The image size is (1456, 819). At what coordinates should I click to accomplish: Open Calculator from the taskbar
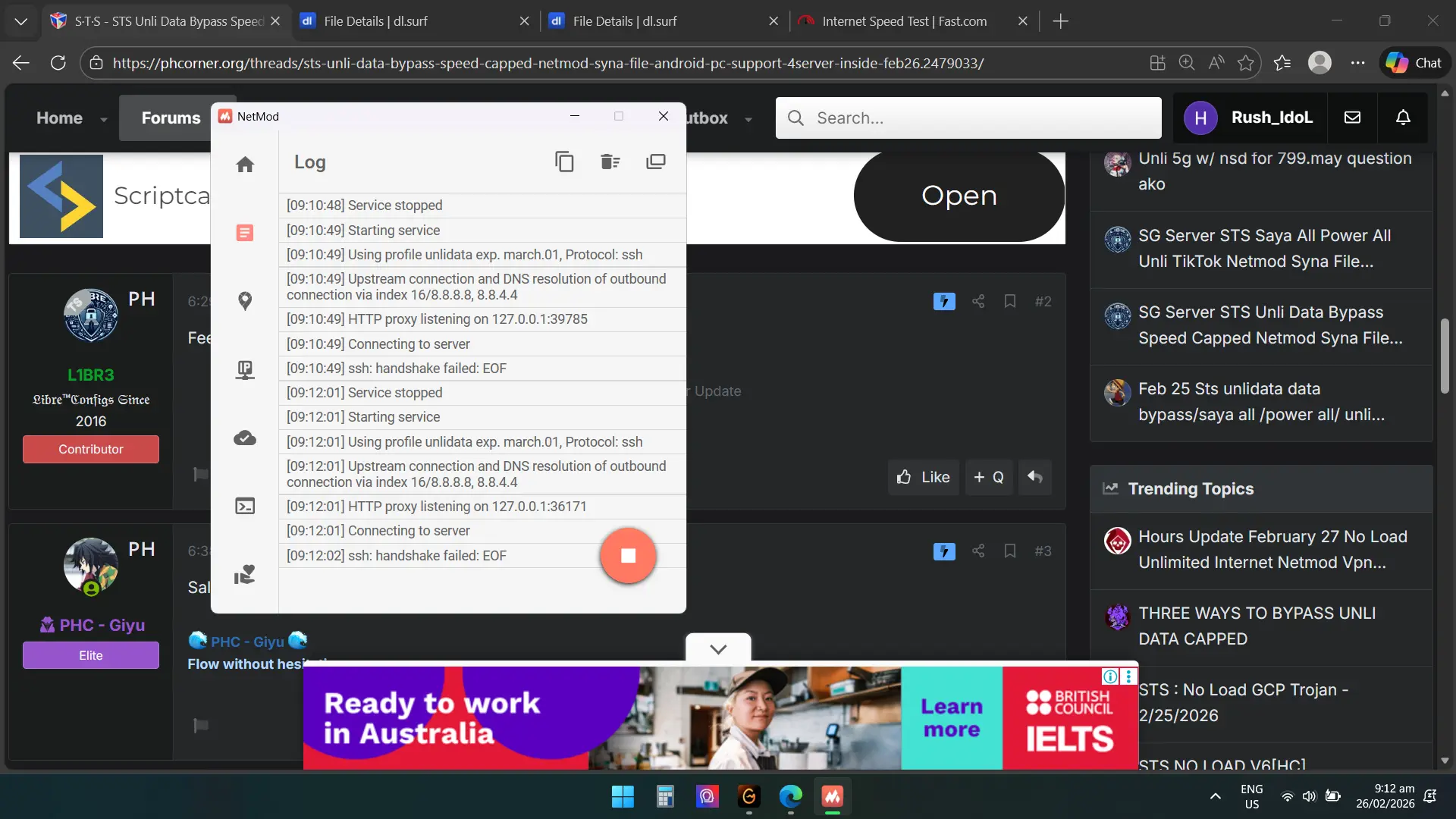(665, 796)
